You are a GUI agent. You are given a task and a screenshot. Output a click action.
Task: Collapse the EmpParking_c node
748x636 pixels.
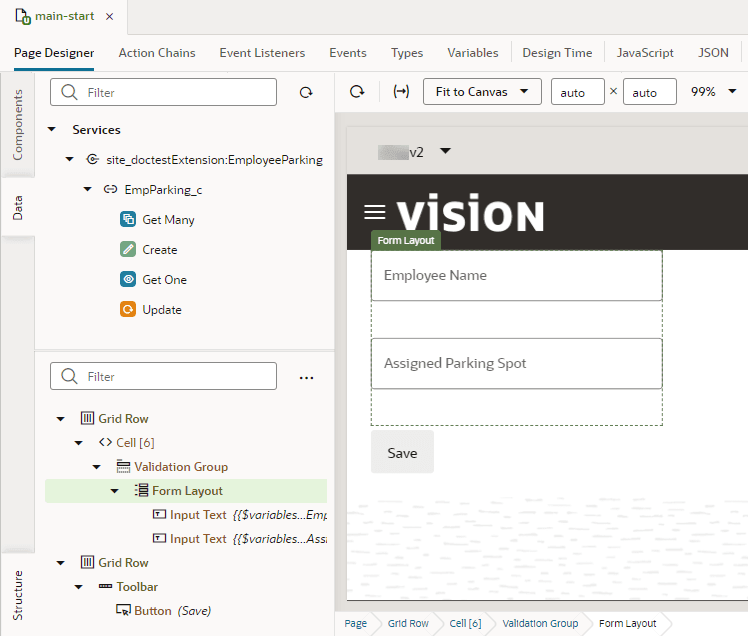pos(88,189)
